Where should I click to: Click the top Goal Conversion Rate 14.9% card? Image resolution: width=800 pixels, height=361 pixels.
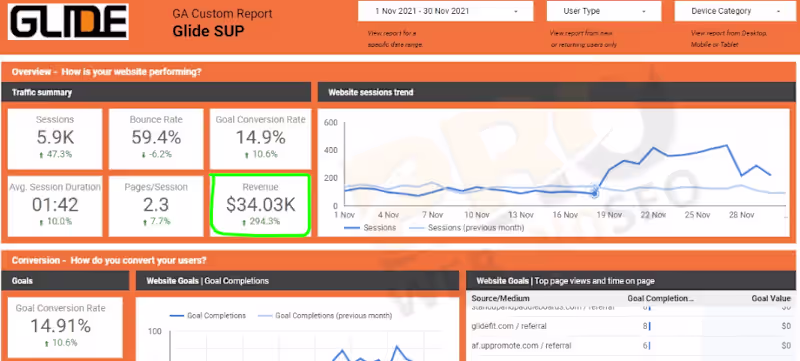pyautogui.click(x=260, y=139)
